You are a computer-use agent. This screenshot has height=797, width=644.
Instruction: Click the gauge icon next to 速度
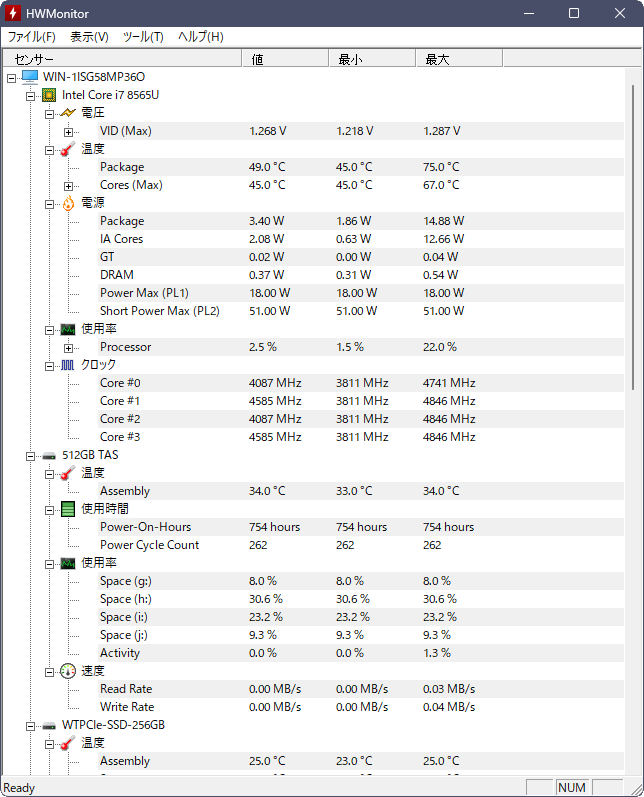pyautogui.click(x=68, y=671)
